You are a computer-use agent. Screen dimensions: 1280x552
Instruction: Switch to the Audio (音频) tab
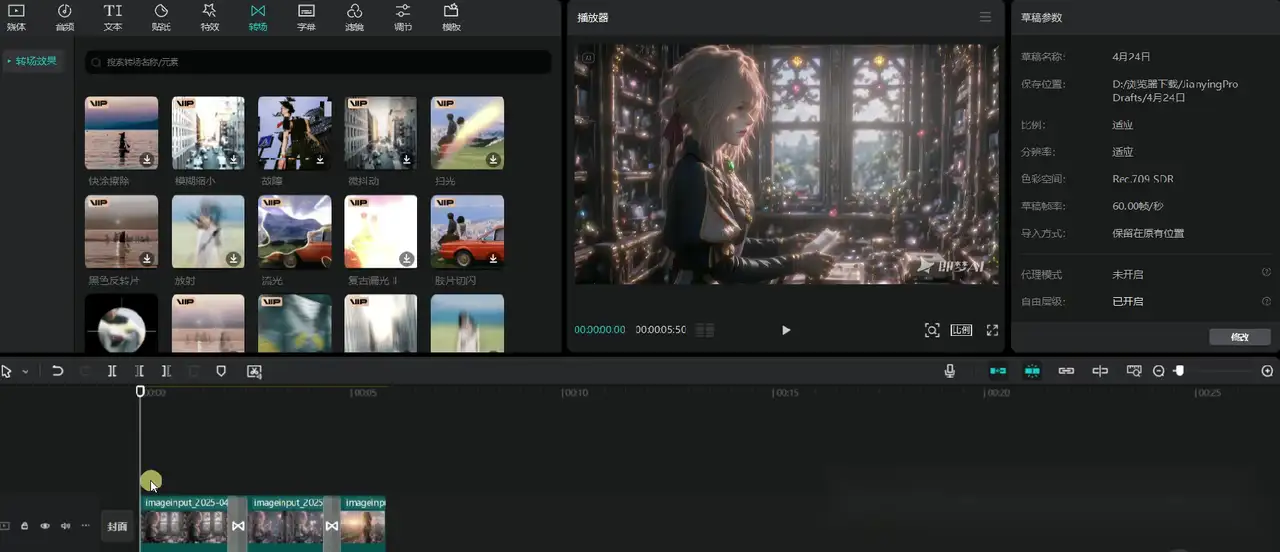64,17
